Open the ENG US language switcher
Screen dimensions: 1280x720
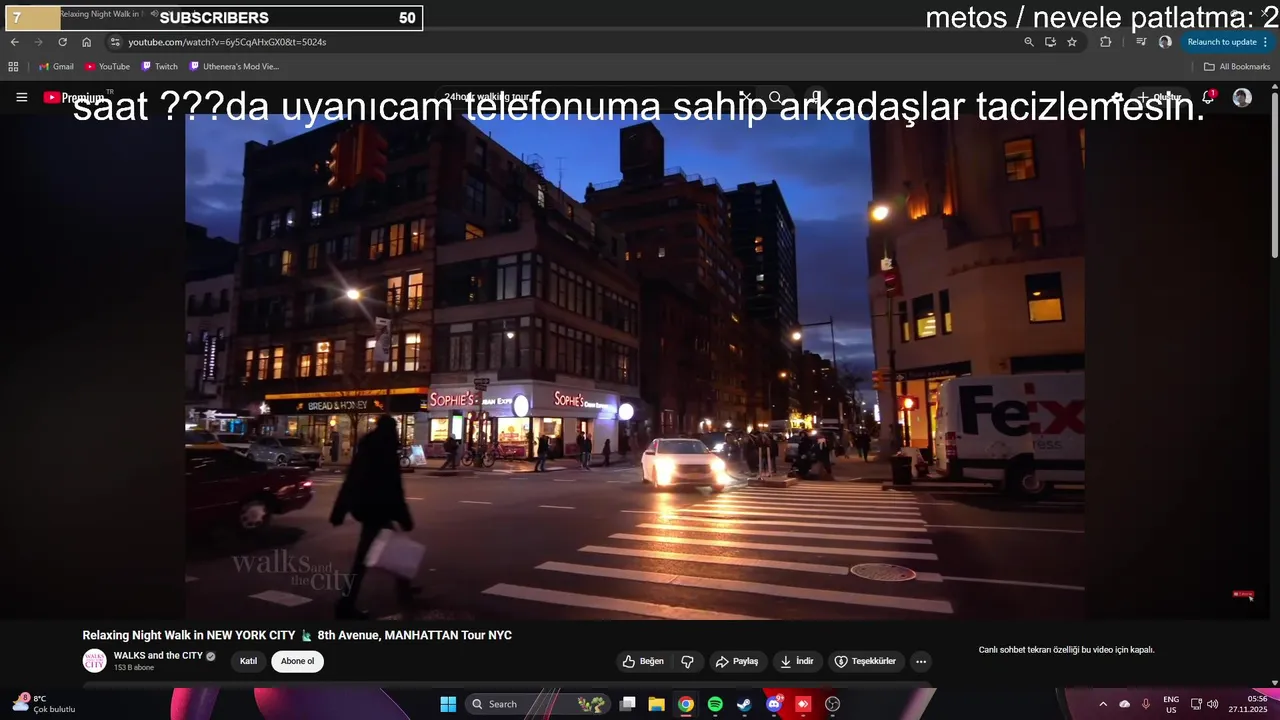pos(1171,704)
